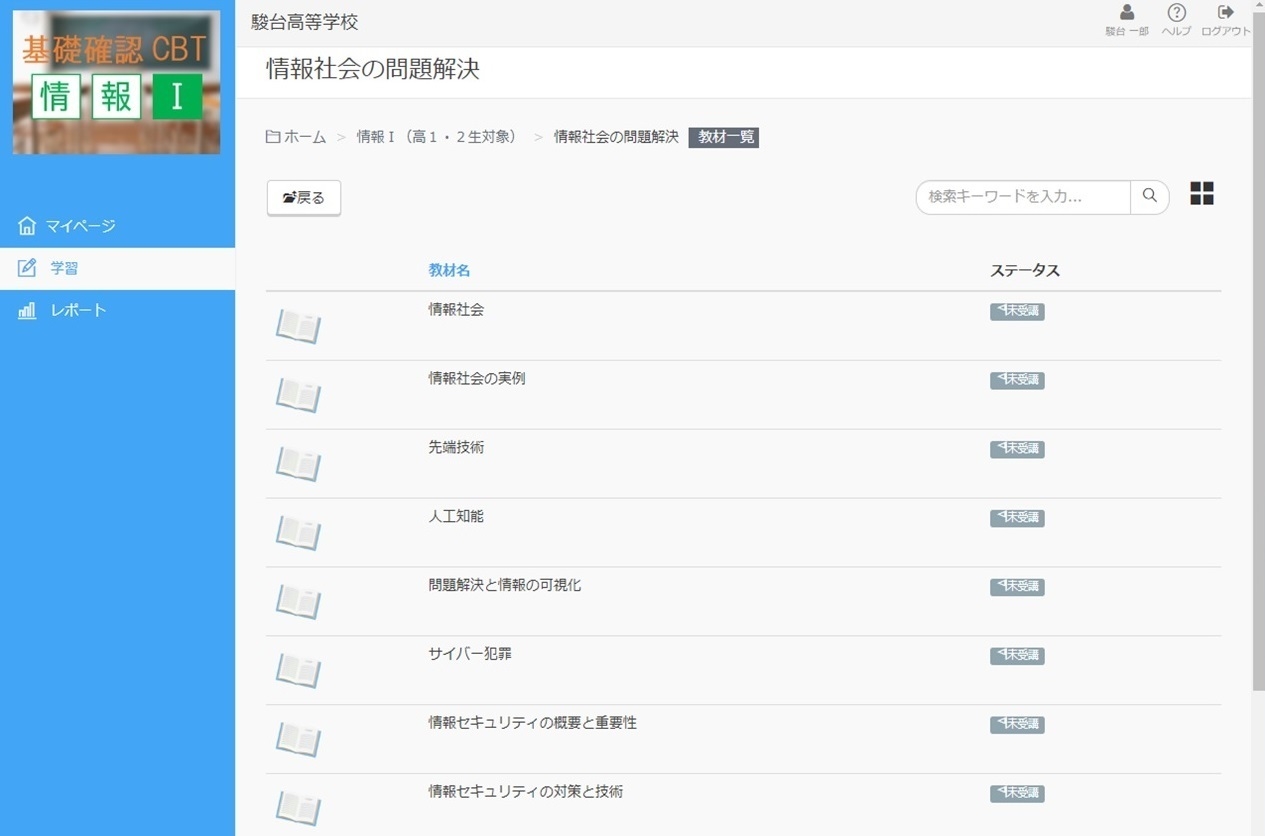
Task: Click the 未受講 badge for 先端技術
Action: point(1017,449)
